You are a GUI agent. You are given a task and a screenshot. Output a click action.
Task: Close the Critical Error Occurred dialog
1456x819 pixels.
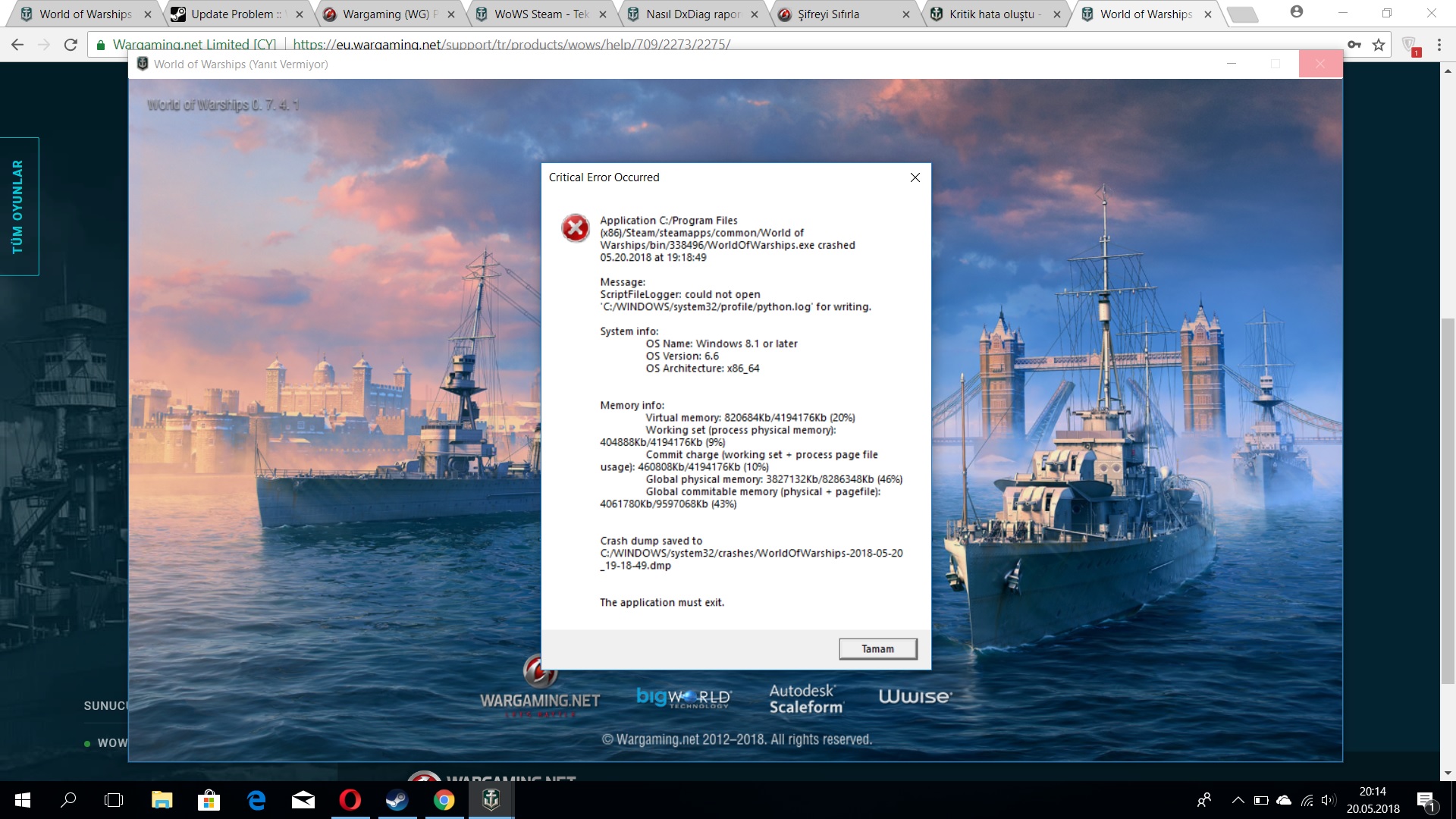(915, 177)
